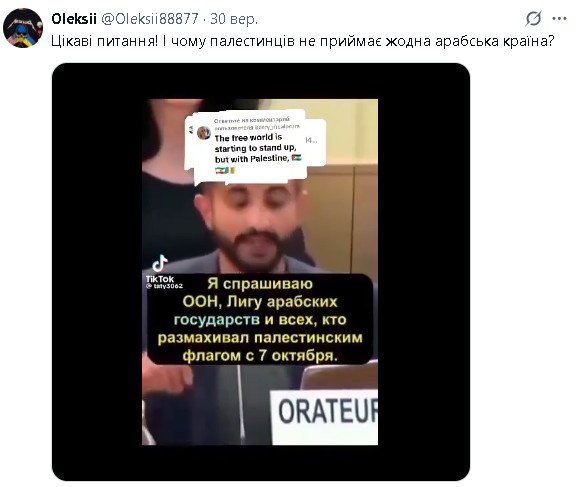Click the commenter avatar in reply sticker
Image resolution: width=582 pixels, height=487 pixels.
(204, 133)
